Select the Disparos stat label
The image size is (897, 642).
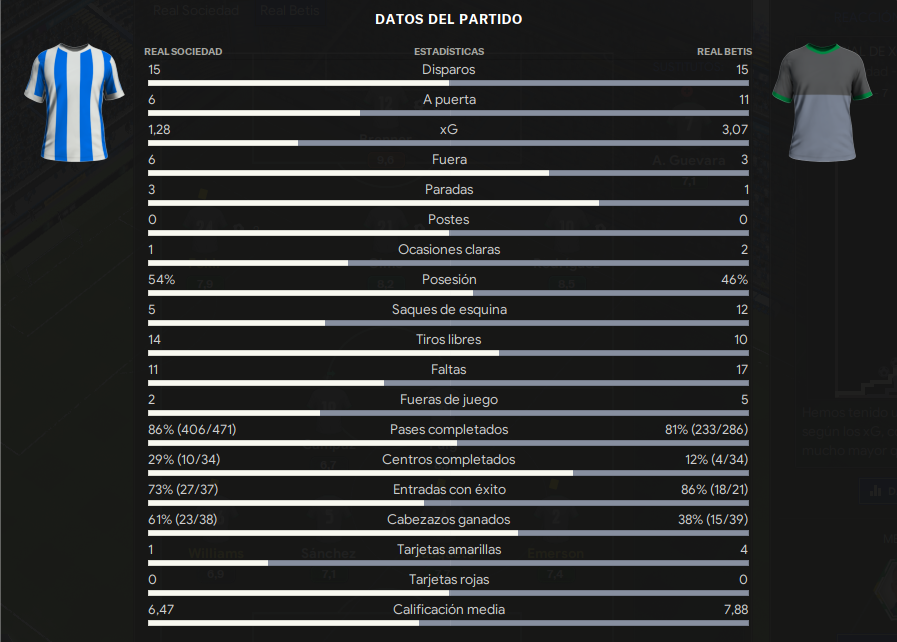(x=448, y=69)
